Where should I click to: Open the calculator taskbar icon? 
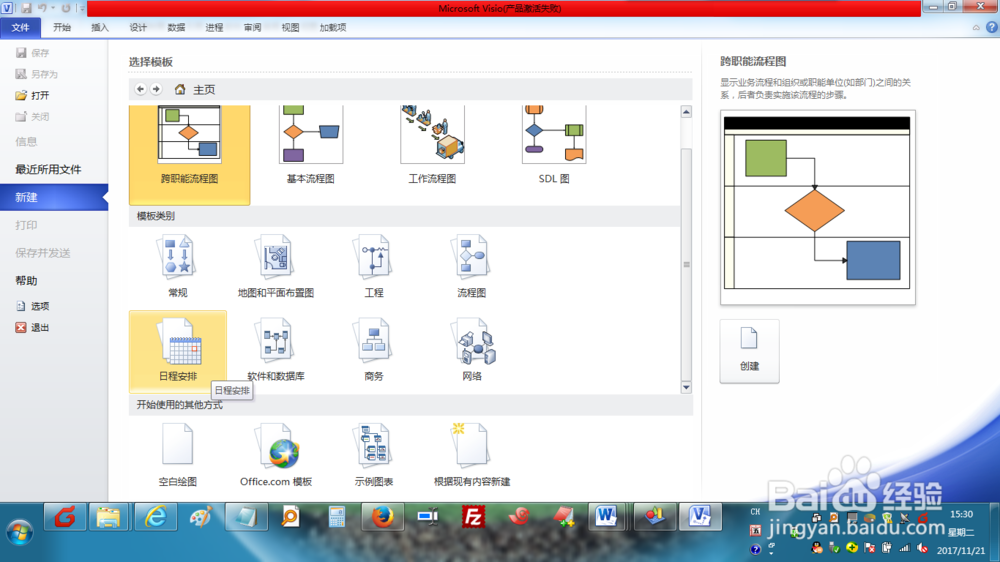[337, 517]
